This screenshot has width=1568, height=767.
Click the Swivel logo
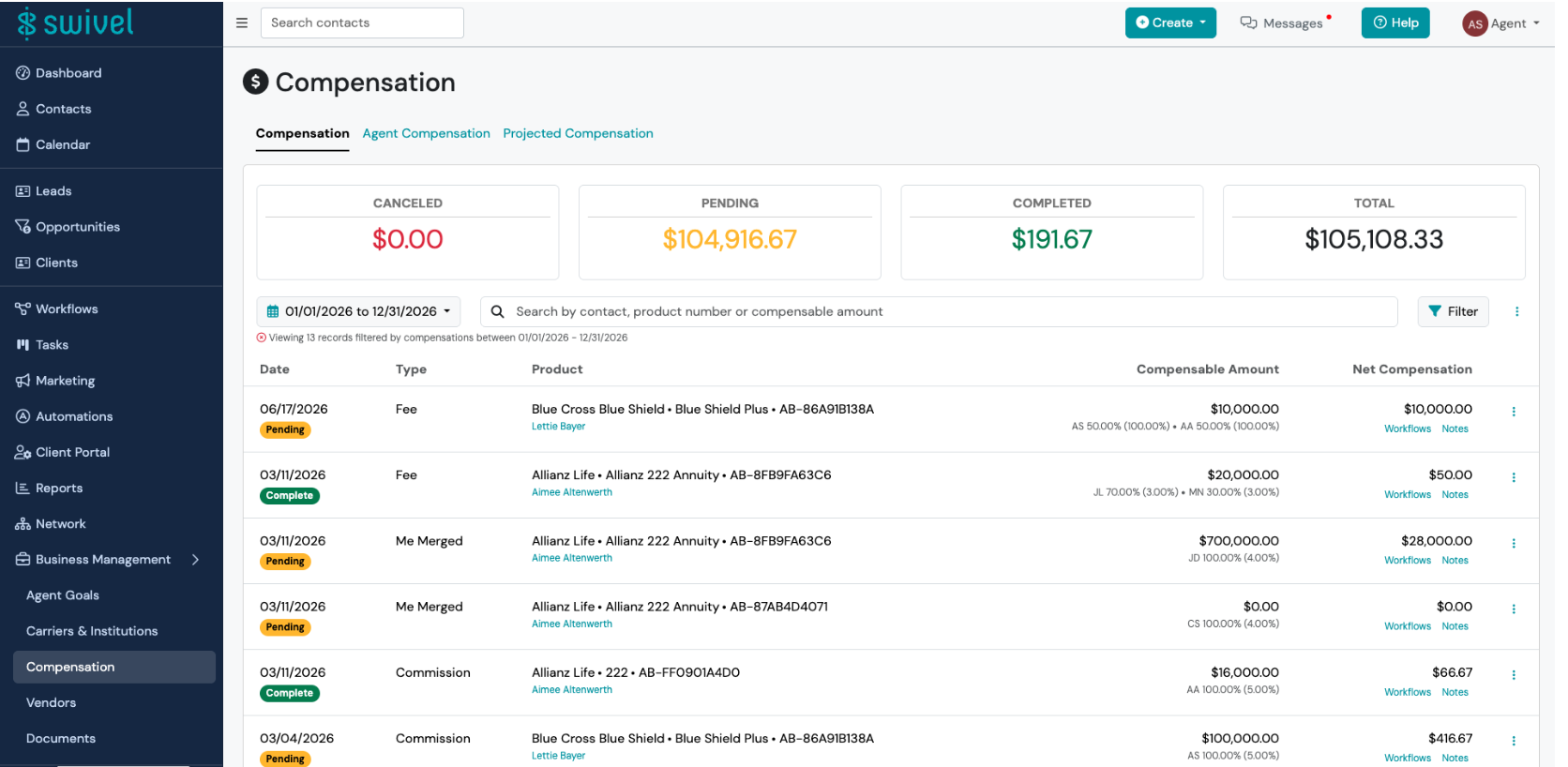(x=75, y=23)
